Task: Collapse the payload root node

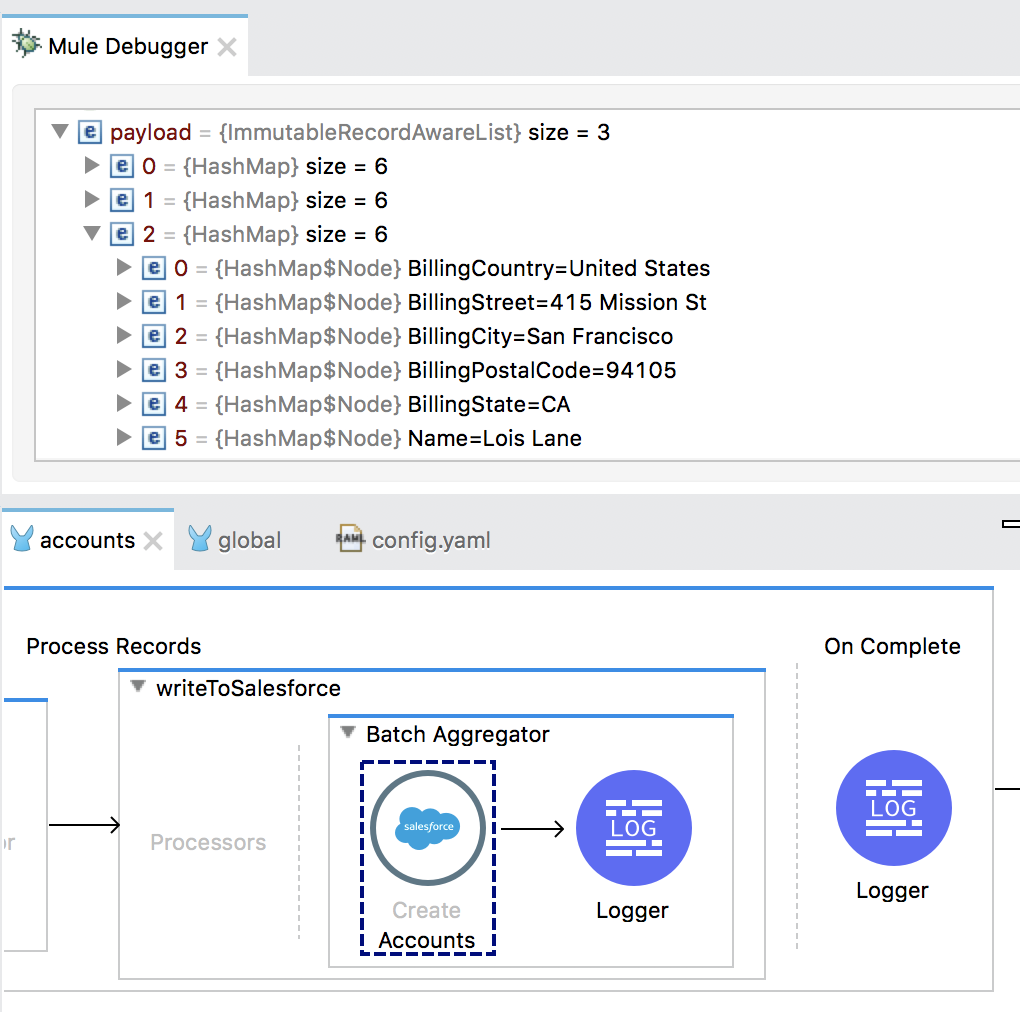Action: 60,131
